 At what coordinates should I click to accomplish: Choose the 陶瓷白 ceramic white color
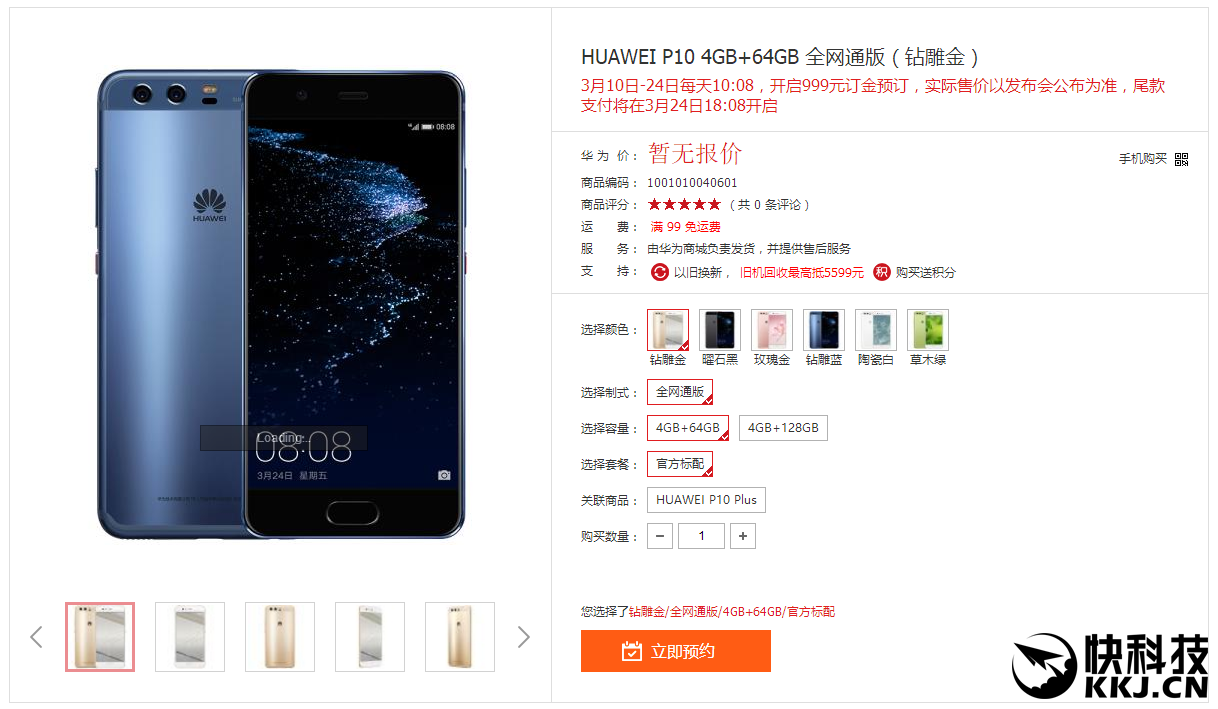(x=876, y=330)
